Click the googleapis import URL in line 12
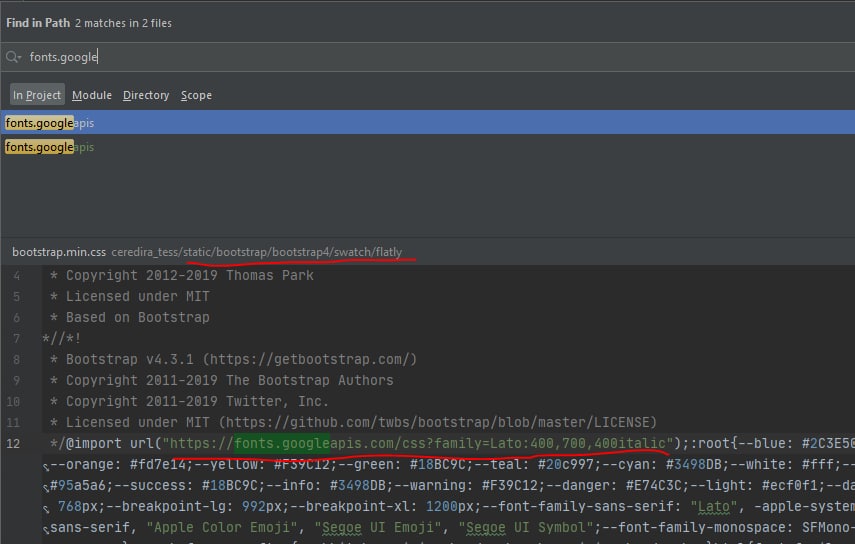Screen dimensions: 855x544 tap(418, 443)
